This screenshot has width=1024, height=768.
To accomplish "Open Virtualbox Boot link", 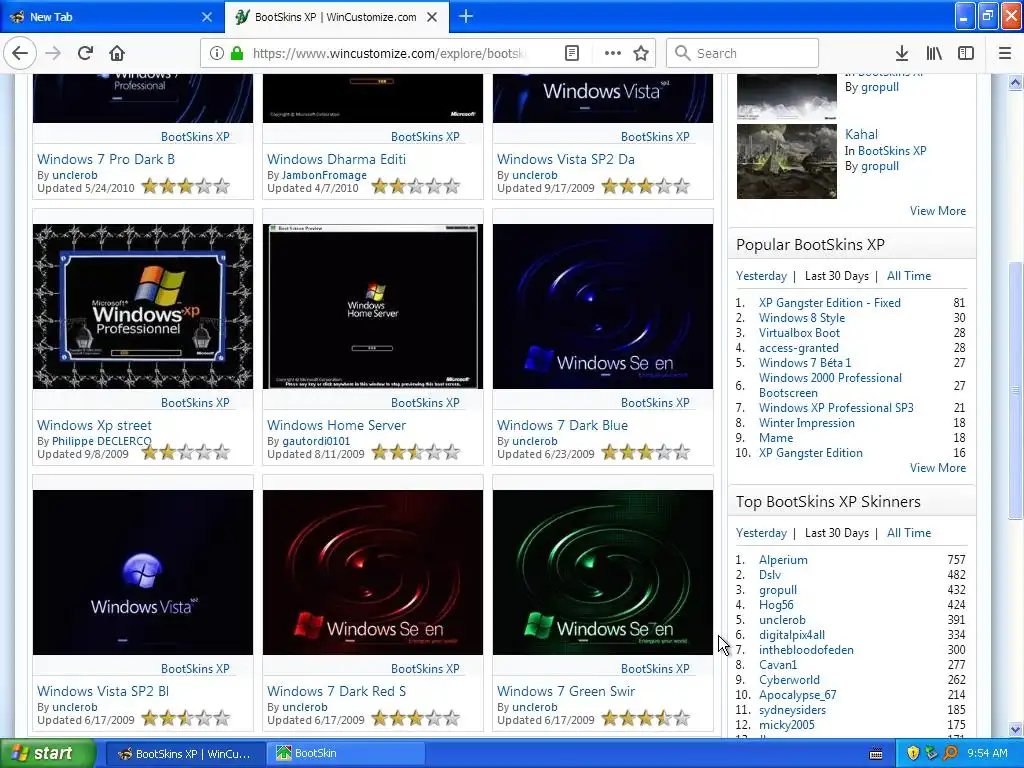I will click(799, 333).
